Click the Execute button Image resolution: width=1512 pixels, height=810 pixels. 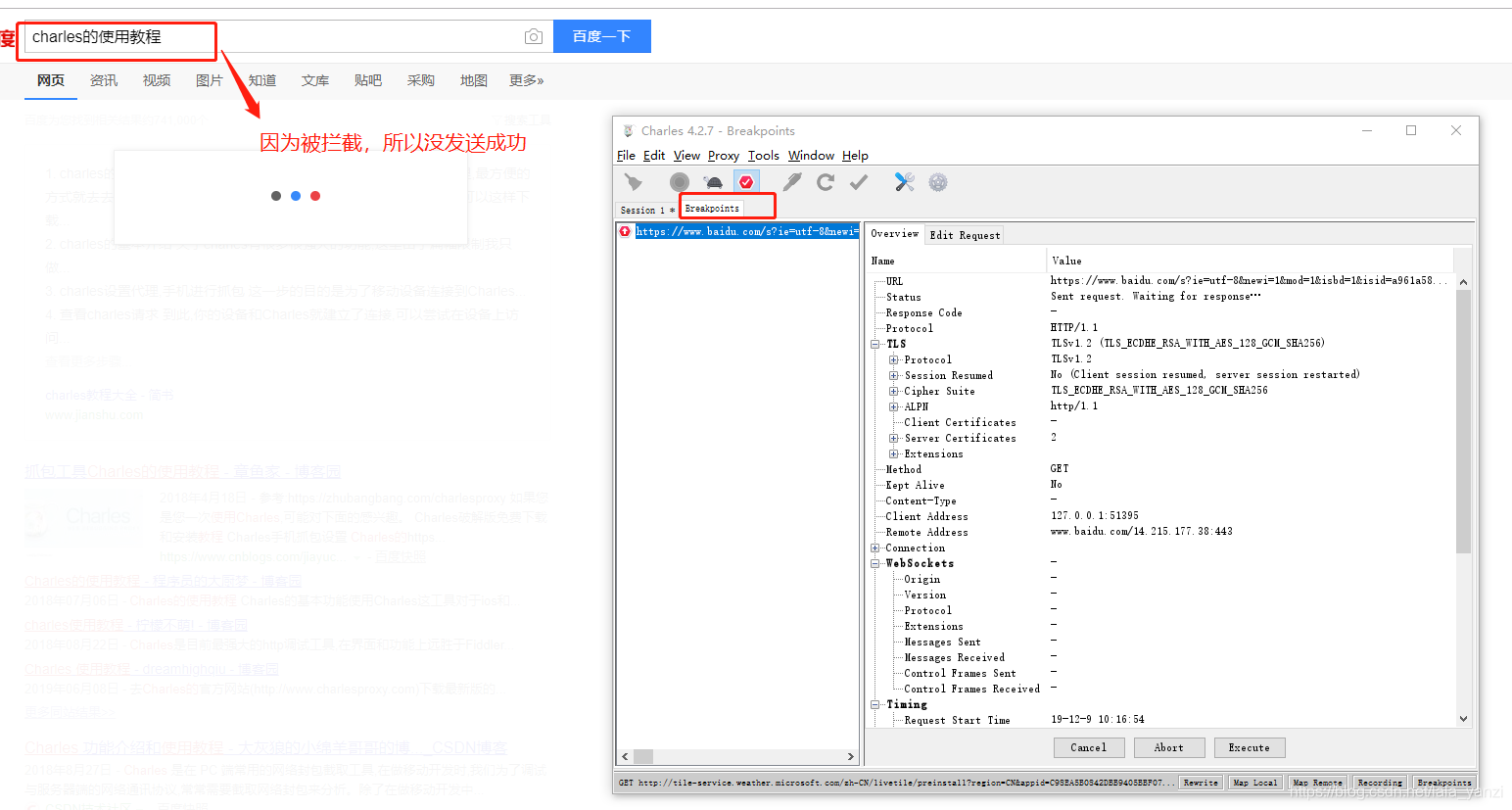point(1249,747)
